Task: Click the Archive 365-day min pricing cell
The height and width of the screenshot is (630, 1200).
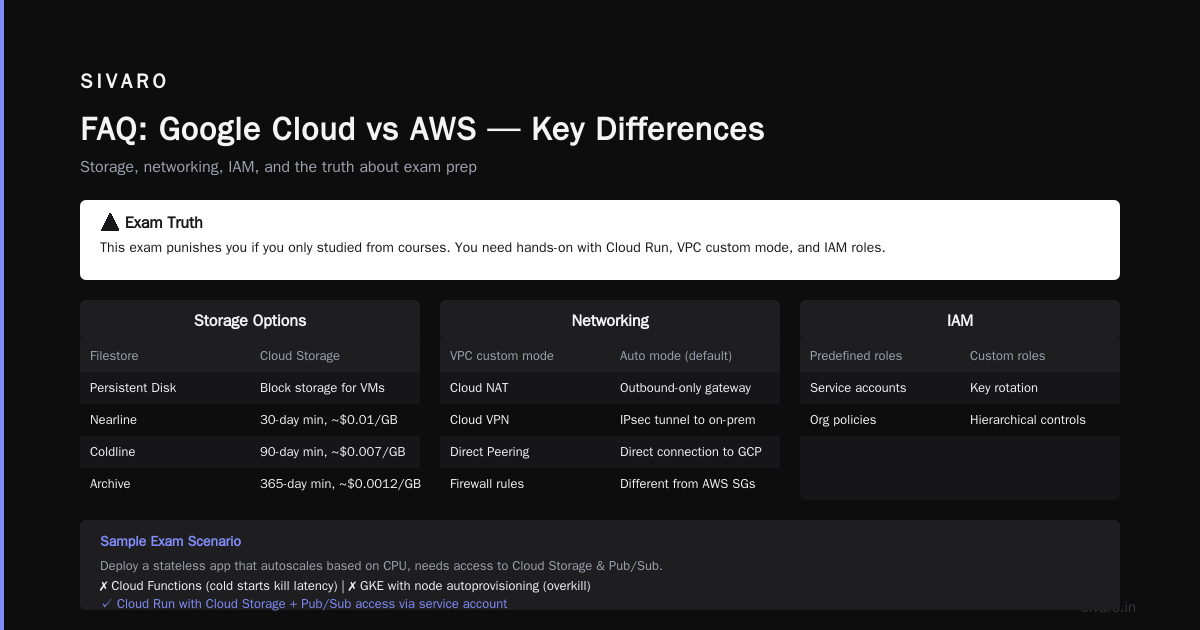Action: [340, 484]
